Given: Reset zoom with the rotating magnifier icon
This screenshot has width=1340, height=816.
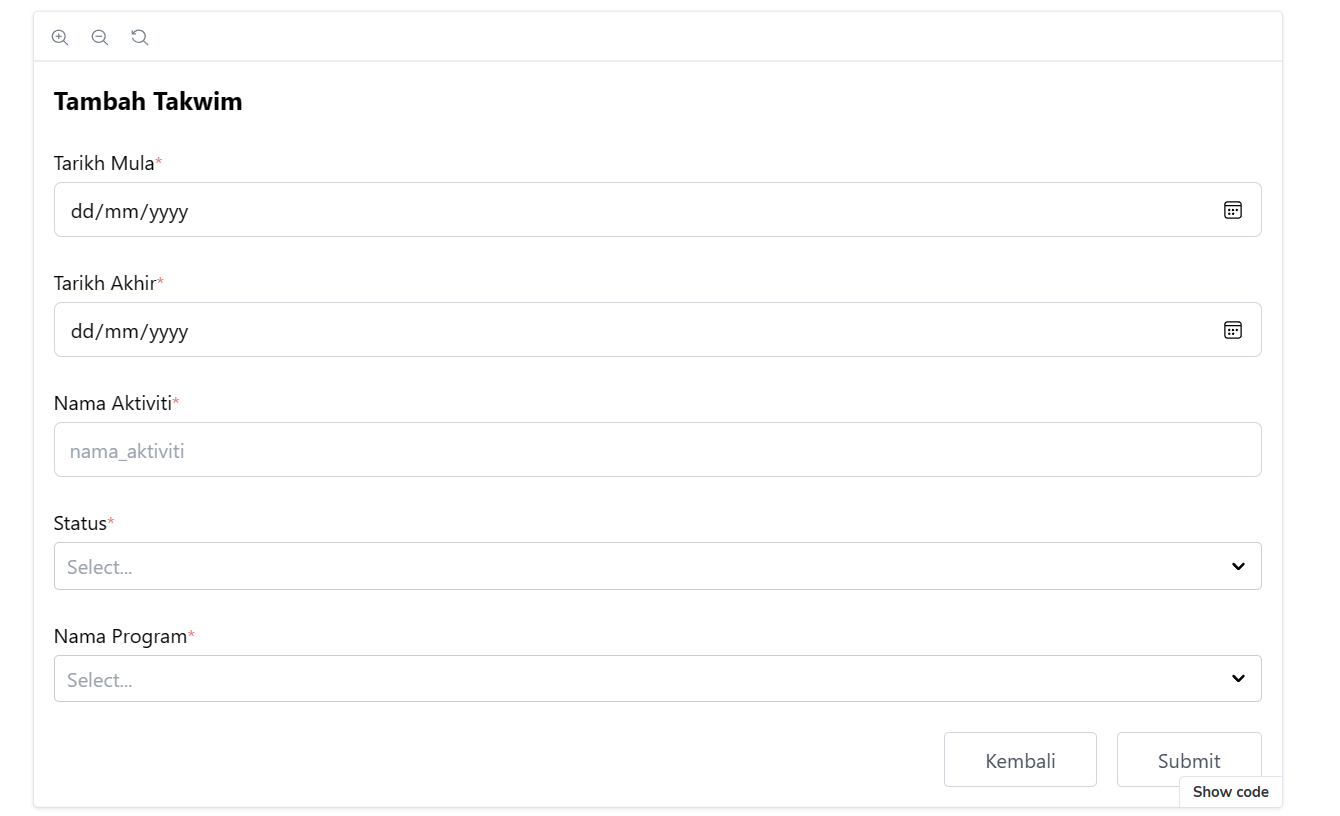Looking at the screenshot, I should click(140, 37).
